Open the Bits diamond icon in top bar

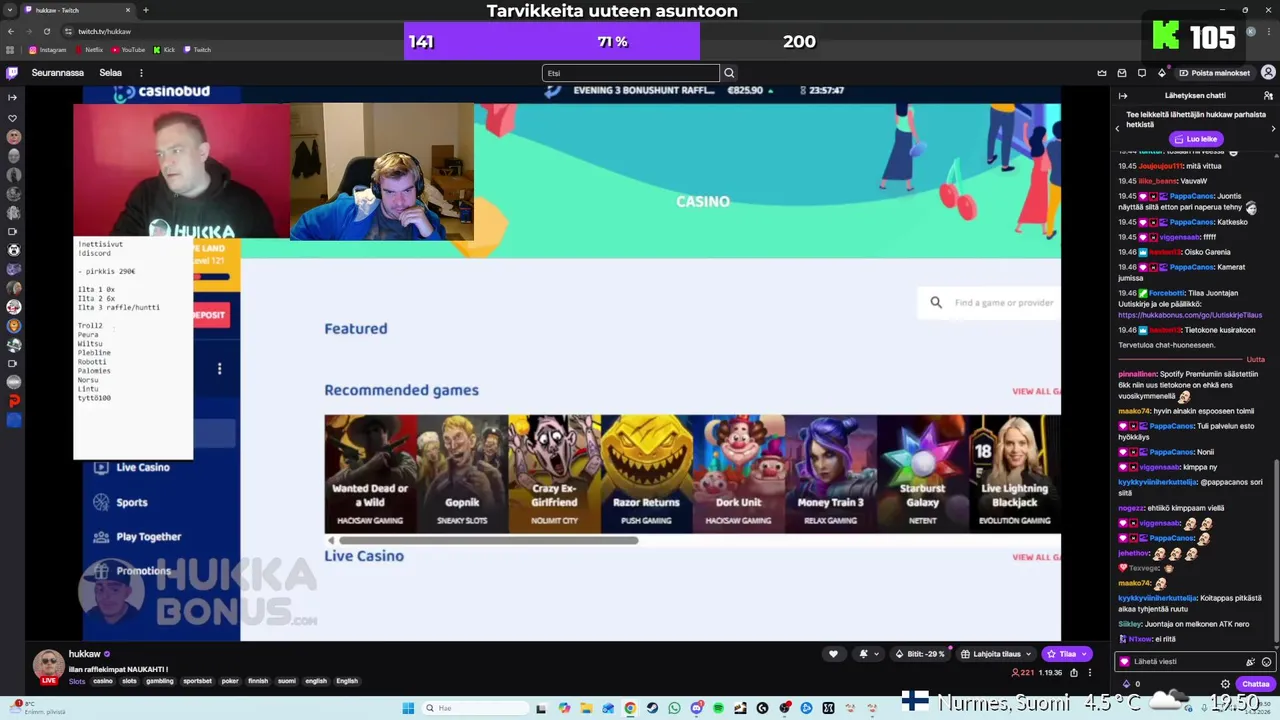(x=1162, y=73)
